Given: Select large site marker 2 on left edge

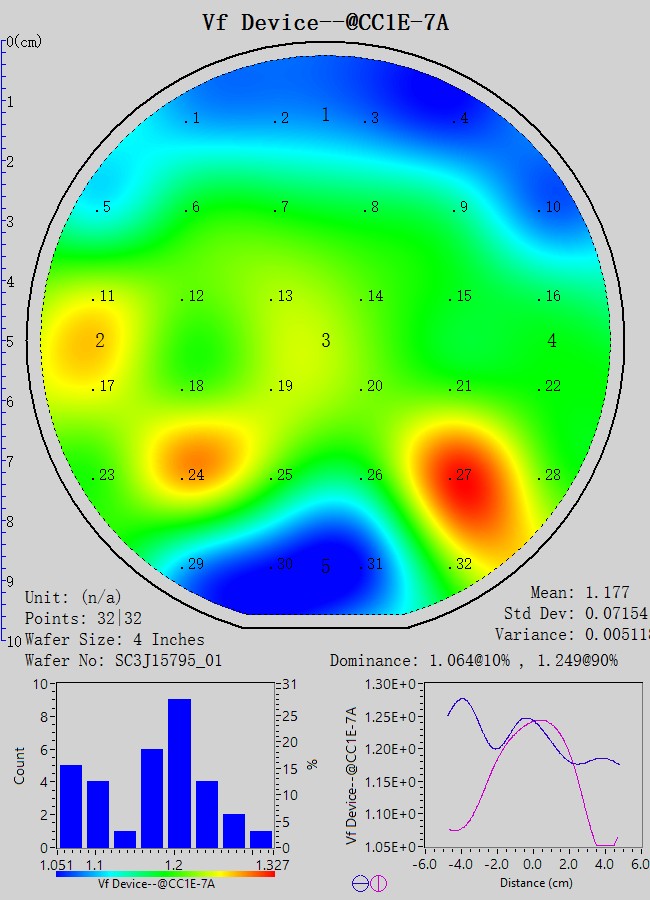Looking at the screenshot, I should (100, 341).
